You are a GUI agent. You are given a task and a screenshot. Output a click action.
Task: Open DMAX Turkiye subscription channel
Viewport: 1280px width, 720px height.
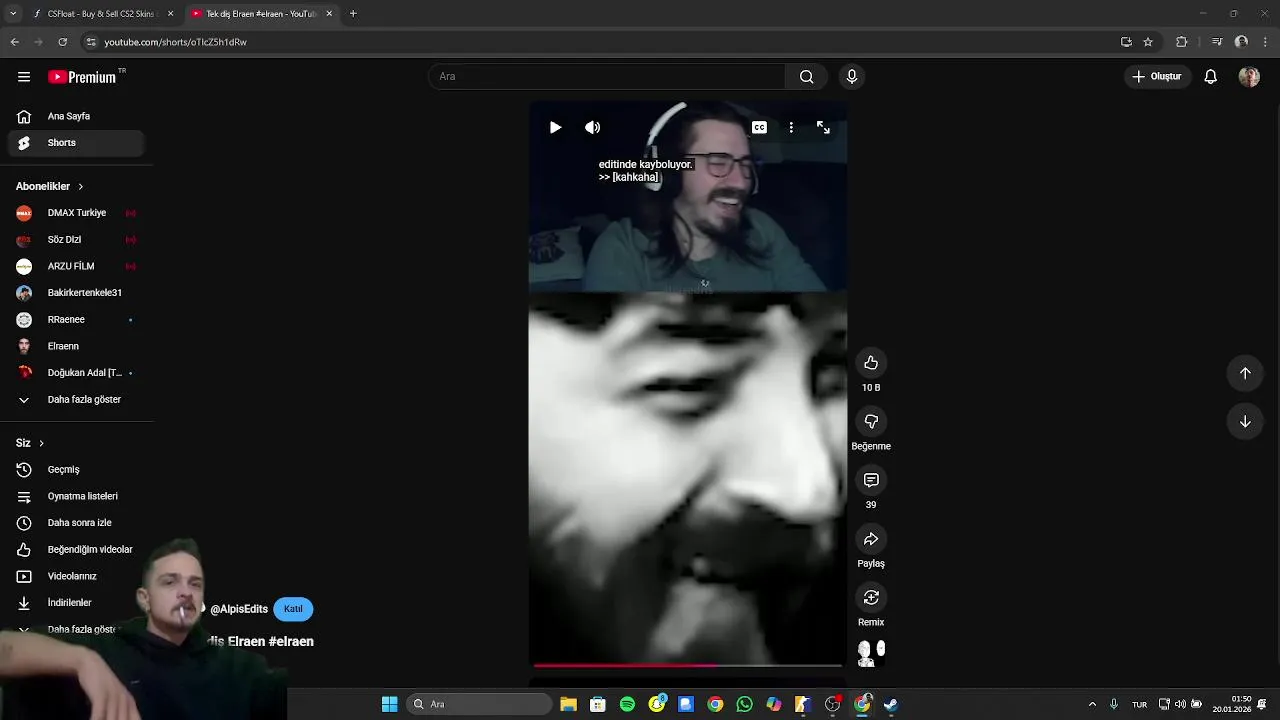[x=76, y=213]
